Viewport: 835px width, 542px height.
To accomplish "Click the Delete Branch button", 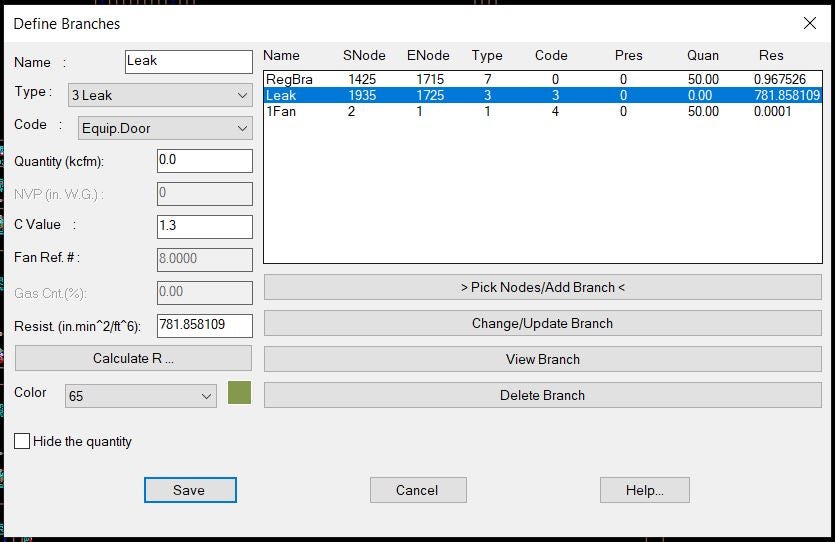I will [x=543, y=395].
